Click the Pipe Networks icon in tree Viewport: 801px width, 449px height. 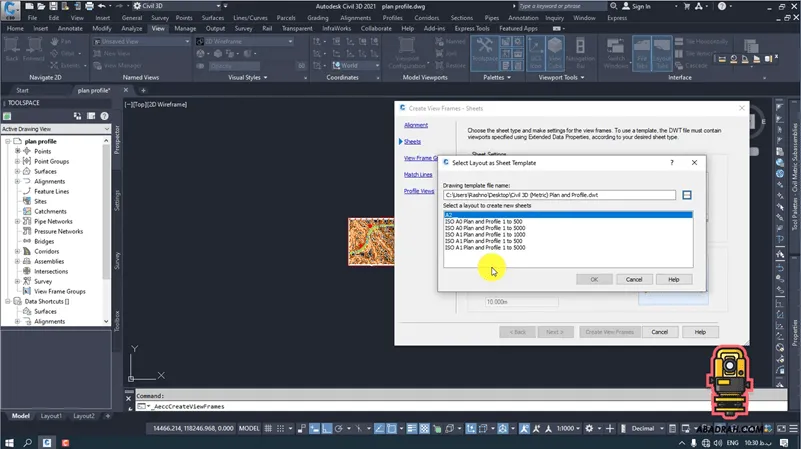click(x=28, y=221)
